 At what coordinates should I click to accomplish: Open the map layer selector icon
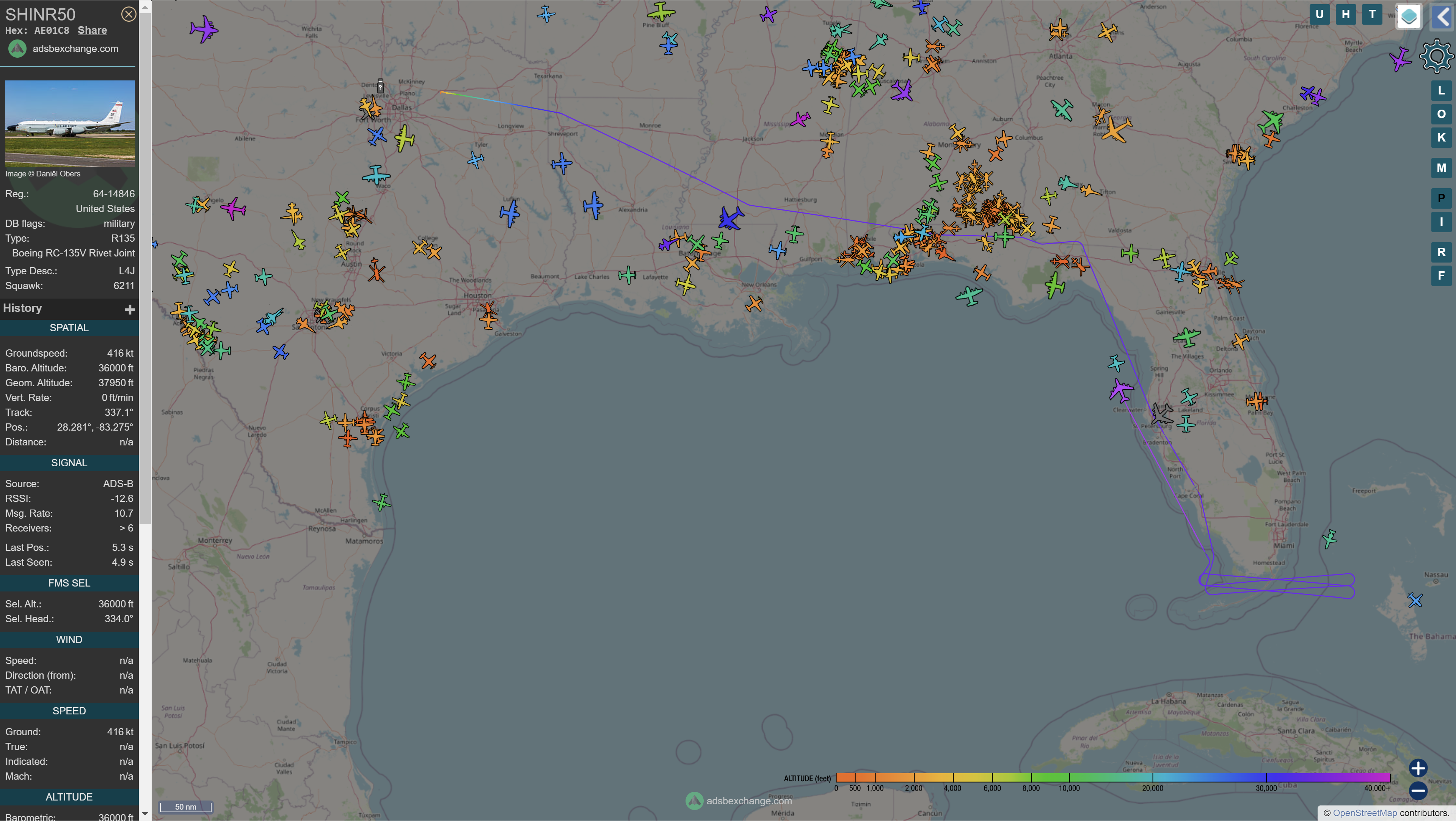click(1409, 16)
